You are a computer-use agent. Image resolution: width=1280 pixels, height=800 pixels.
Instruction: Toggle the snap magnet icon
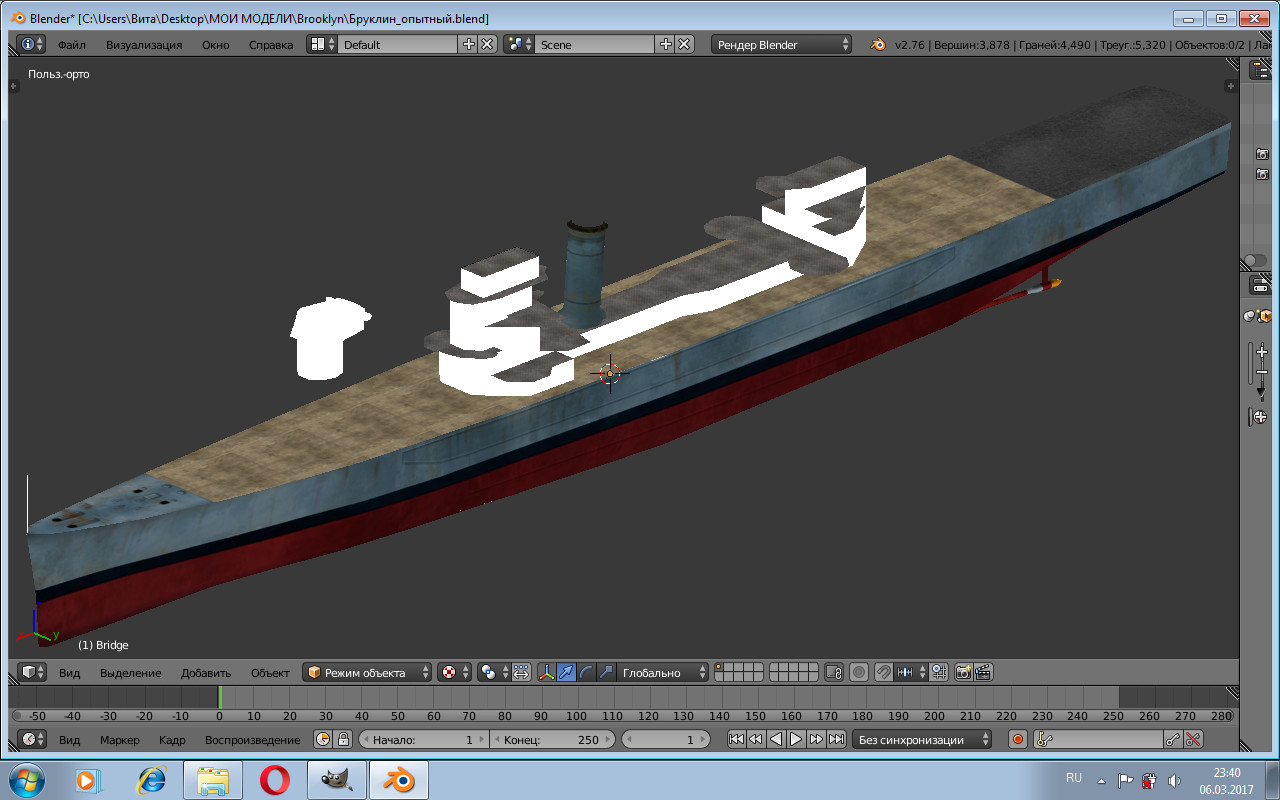pyautogui.click(x=883, y=672)
